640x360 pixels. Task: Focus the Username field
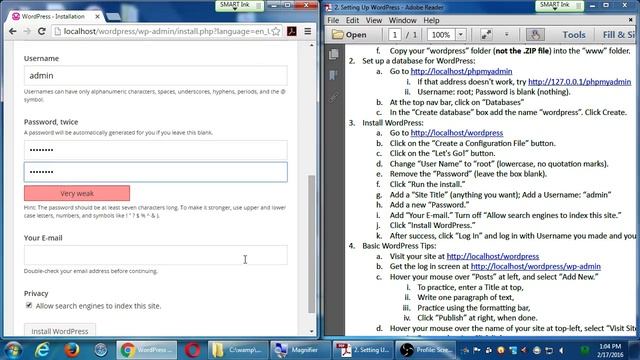click(156, 76)
